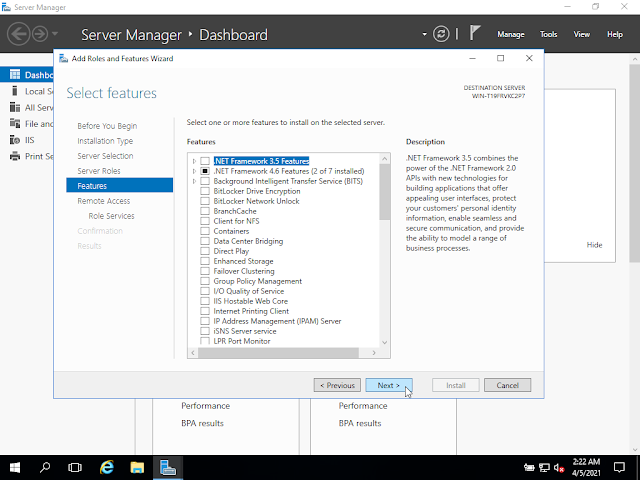Check Group Policy Management checkbox

pyautogui.click(x=205, y=281)
